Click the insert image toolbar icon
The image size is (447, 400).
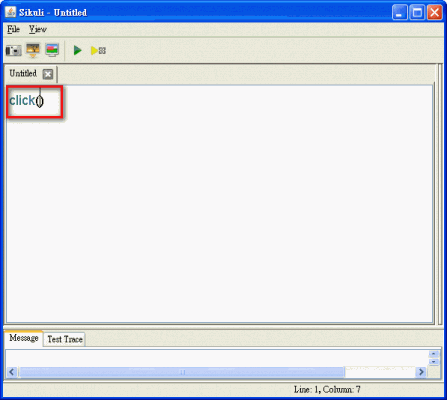point(33,50)
